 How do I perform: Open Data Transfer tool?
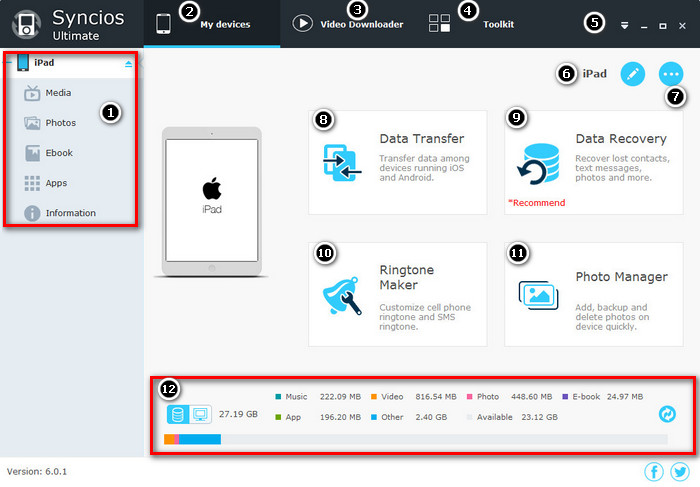click(397, 162)
